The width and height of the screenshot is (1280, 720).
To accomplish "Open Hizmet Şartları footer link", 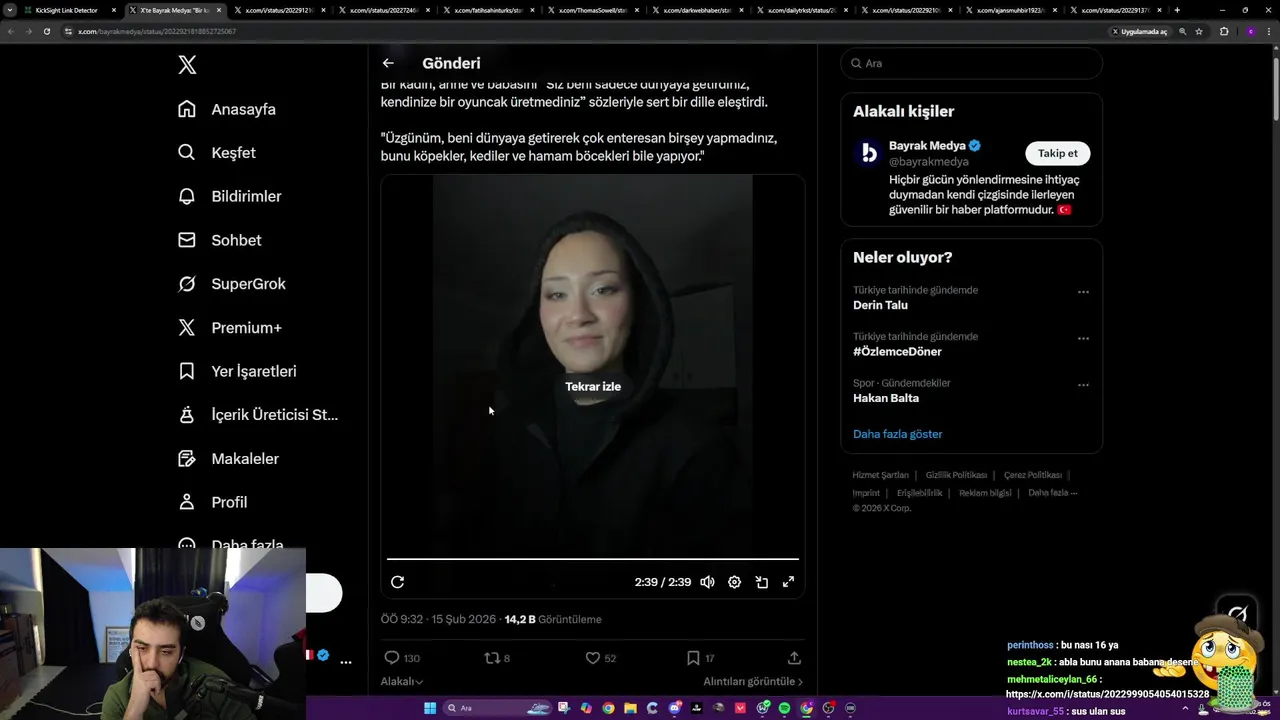I will (x=880, y=475).
